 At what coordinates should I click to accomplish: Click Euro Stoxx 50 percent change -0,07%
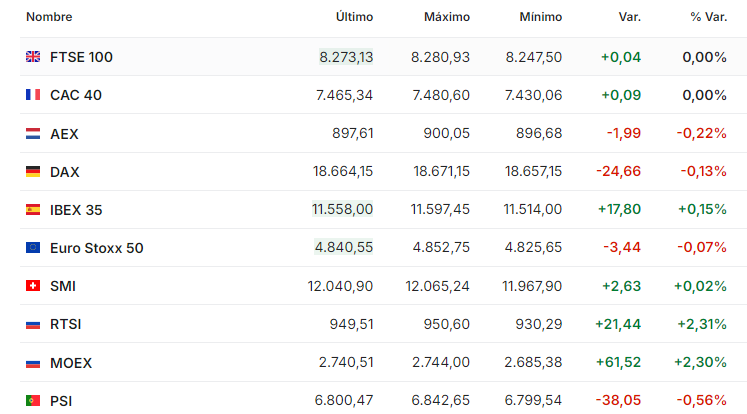(702, 247)
